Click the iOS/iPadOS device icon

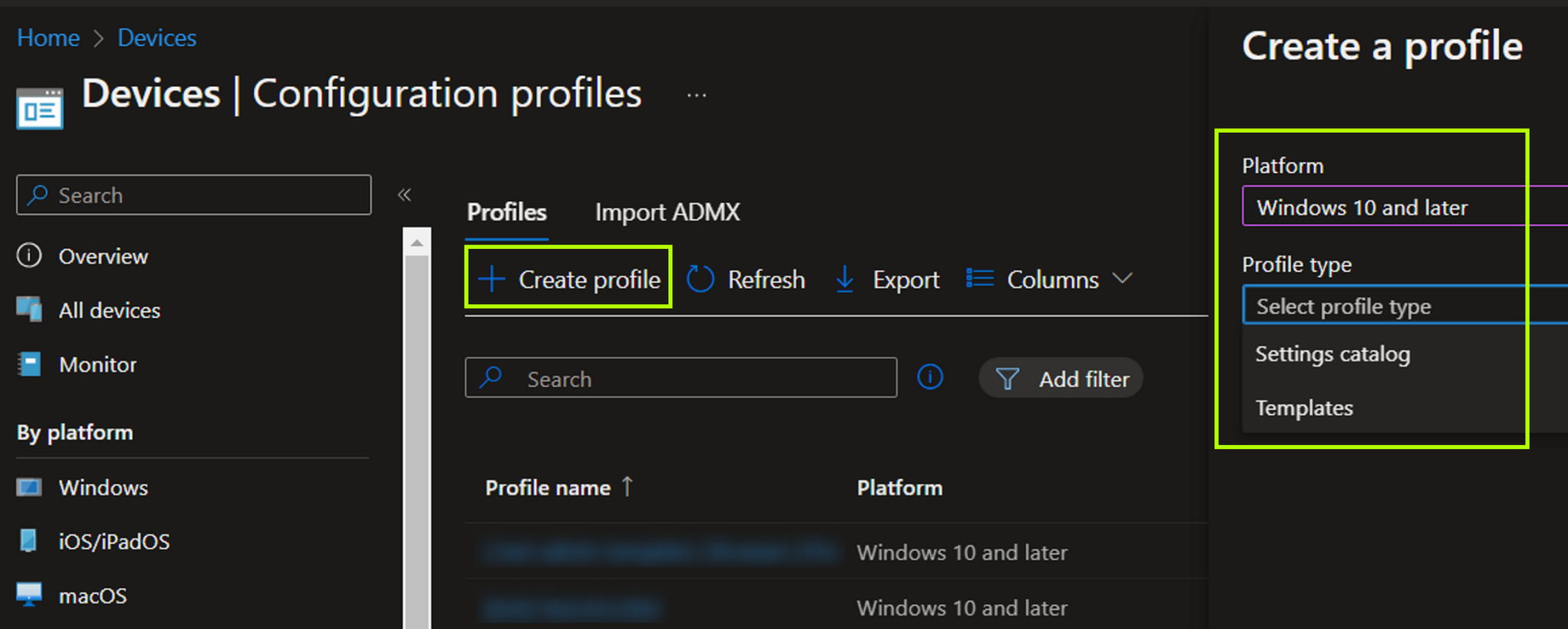(x=28, y=541)
